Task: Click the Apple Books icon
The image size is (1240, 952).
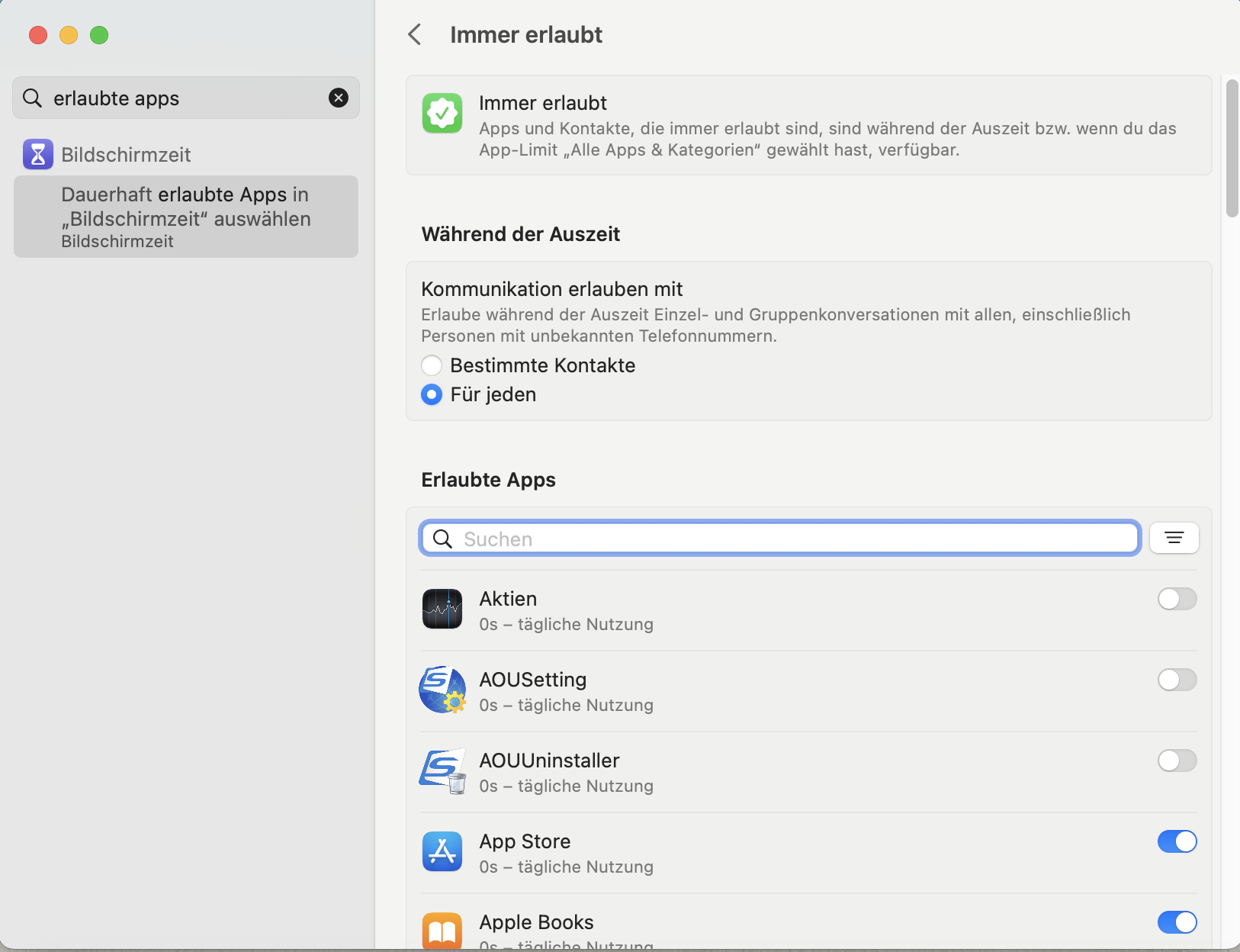Action: (442, 931)
